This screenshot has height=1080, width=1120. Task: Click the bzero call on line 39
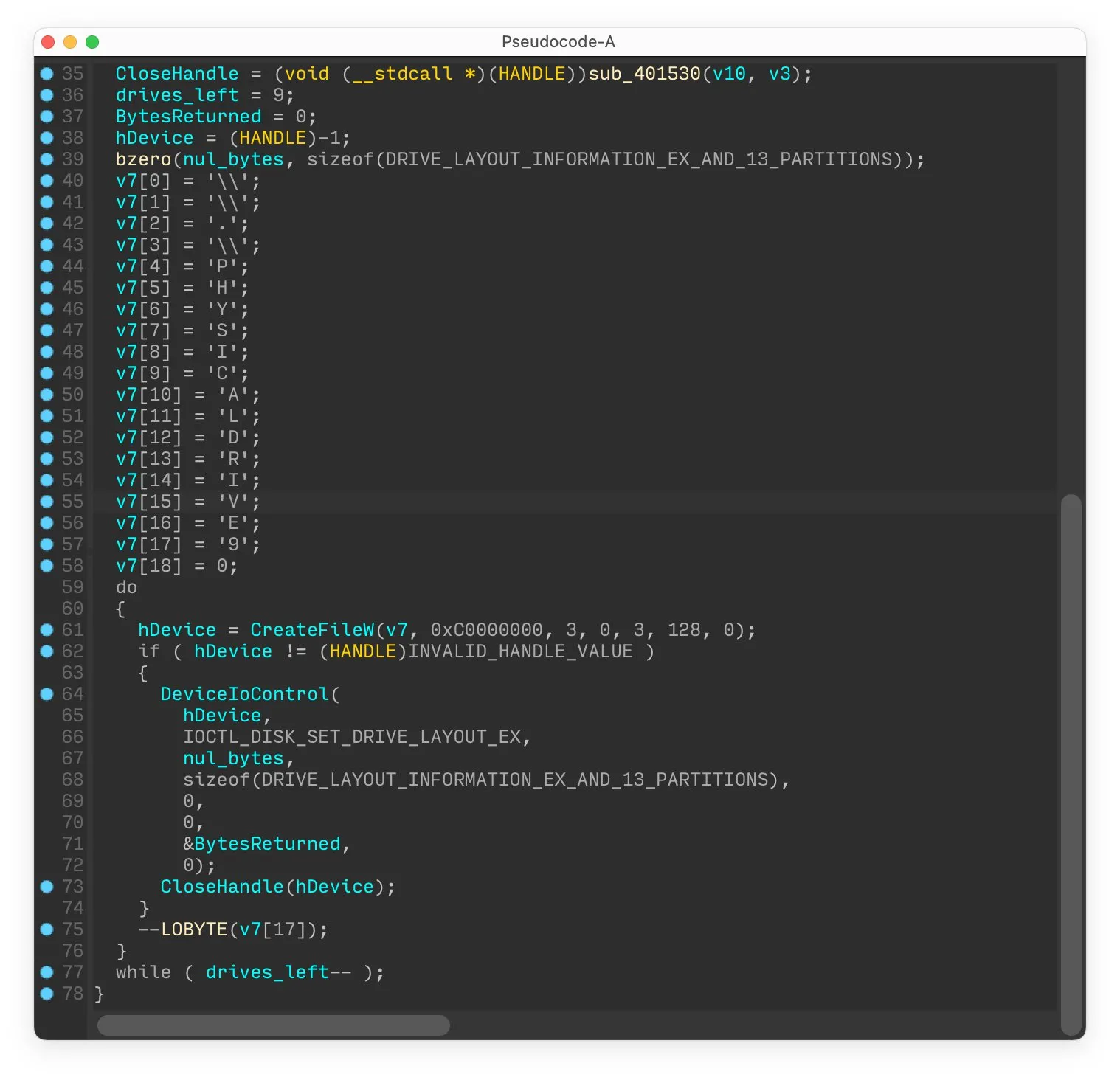143,159
